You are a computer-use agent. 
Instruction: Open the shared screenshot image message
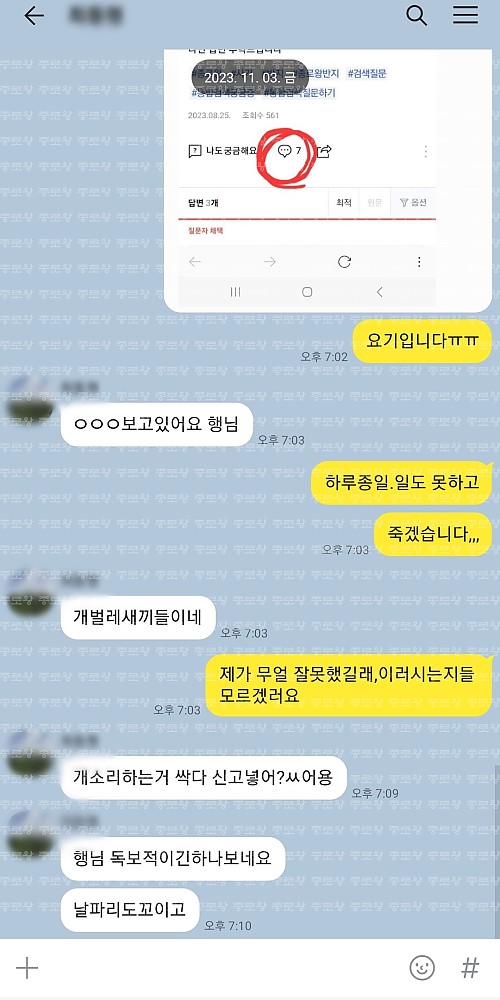pos(328,180)
